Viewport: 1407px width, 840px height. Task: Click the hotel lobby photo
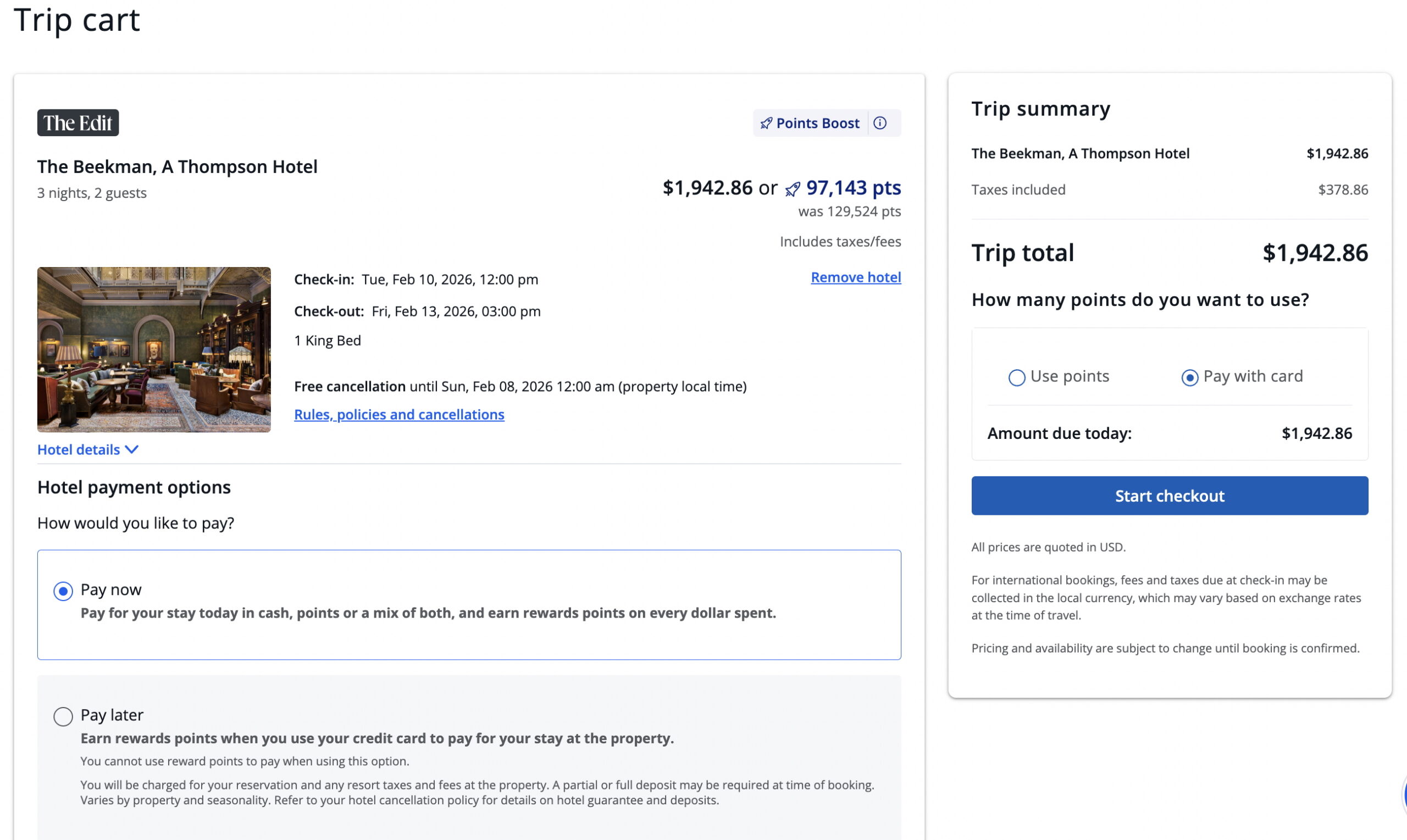tap(153, 350)
